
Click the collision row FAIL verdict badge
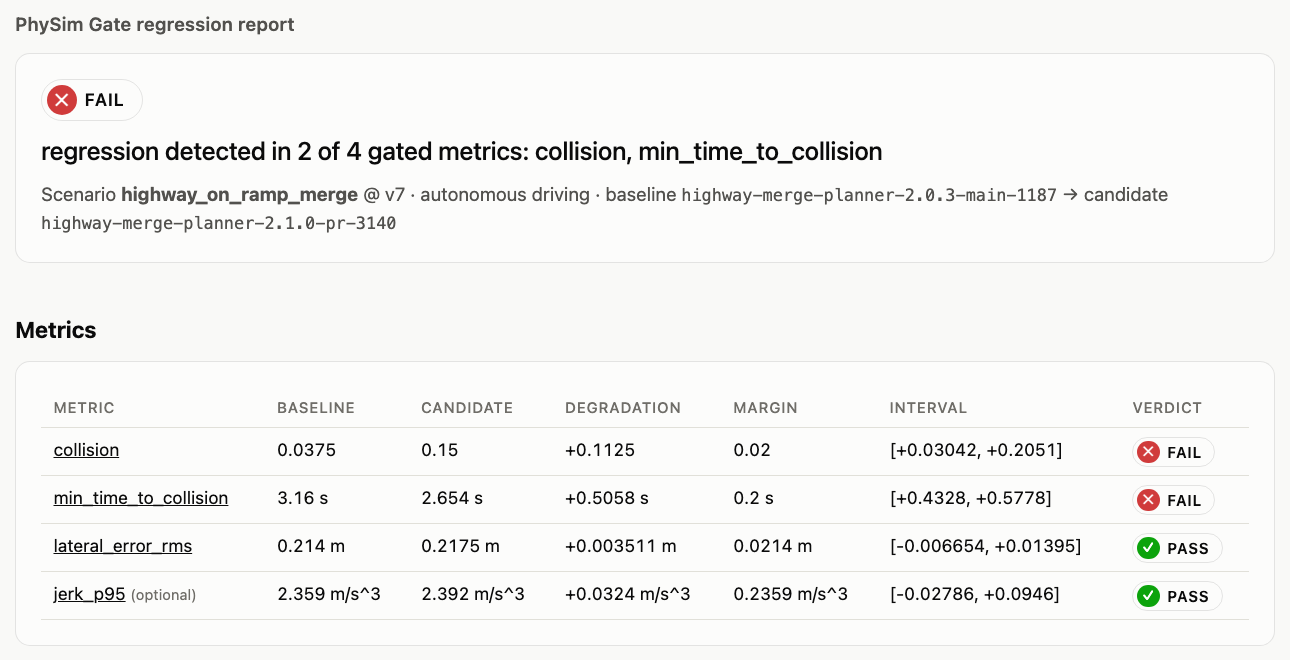1174,452
